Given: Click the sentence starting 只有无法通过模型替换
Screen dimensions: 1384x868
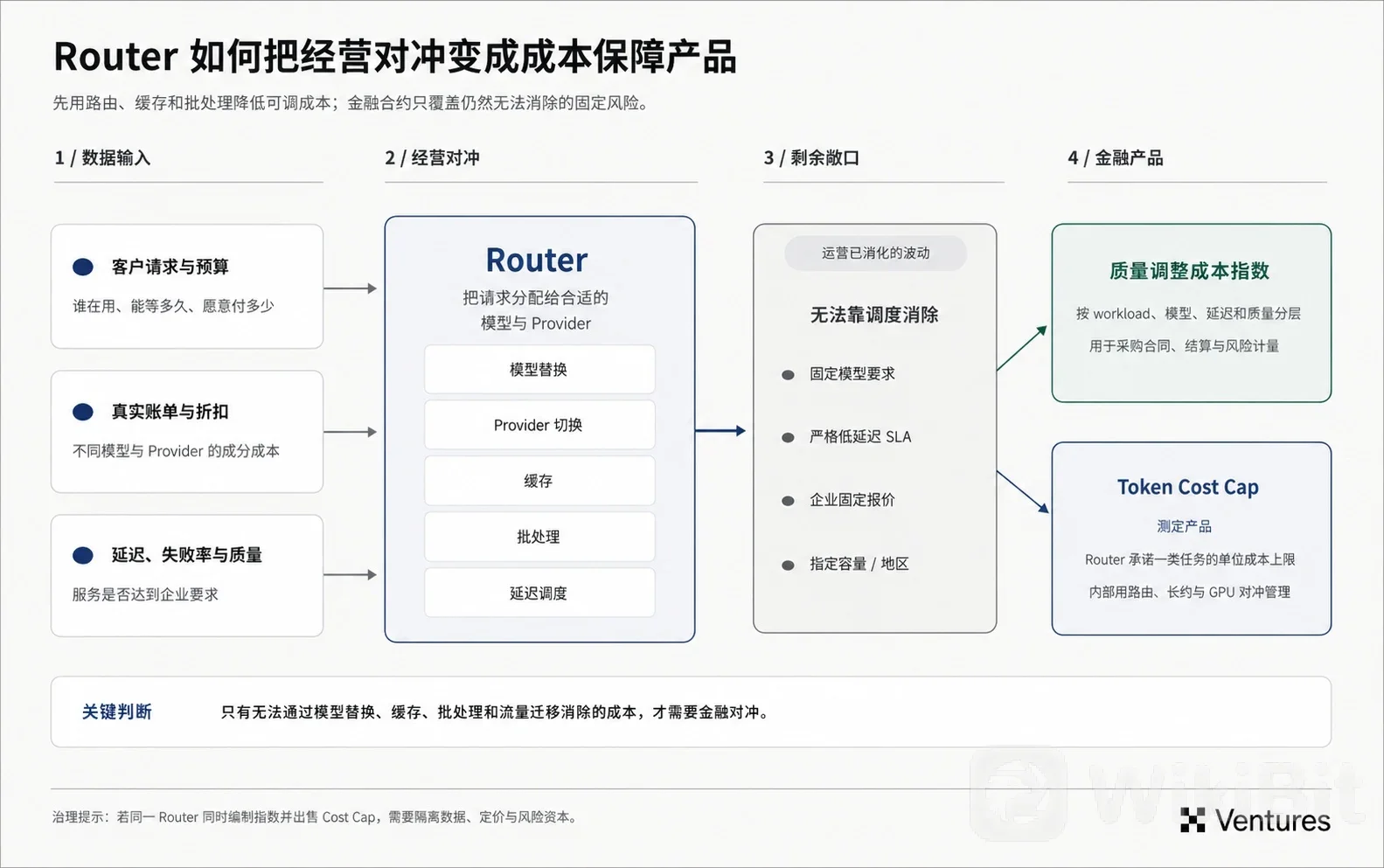Looking at the screenshot, I should 497,712.
